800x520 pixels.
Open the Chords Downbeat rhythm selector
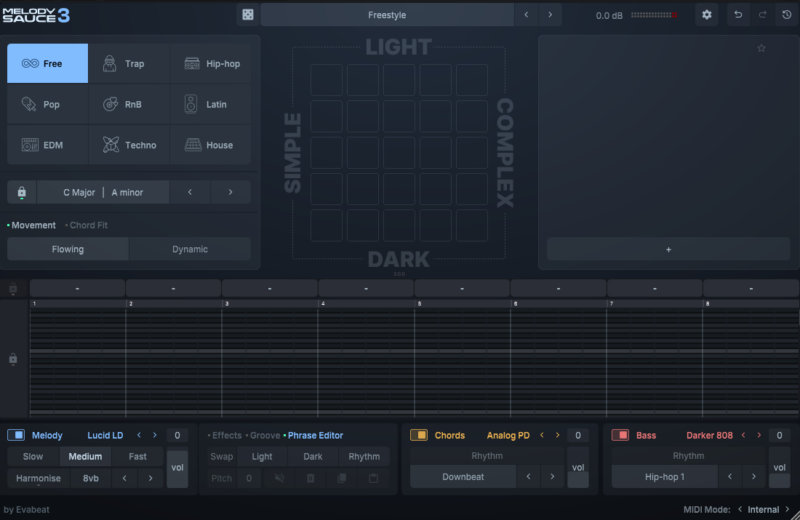(463, 477)
